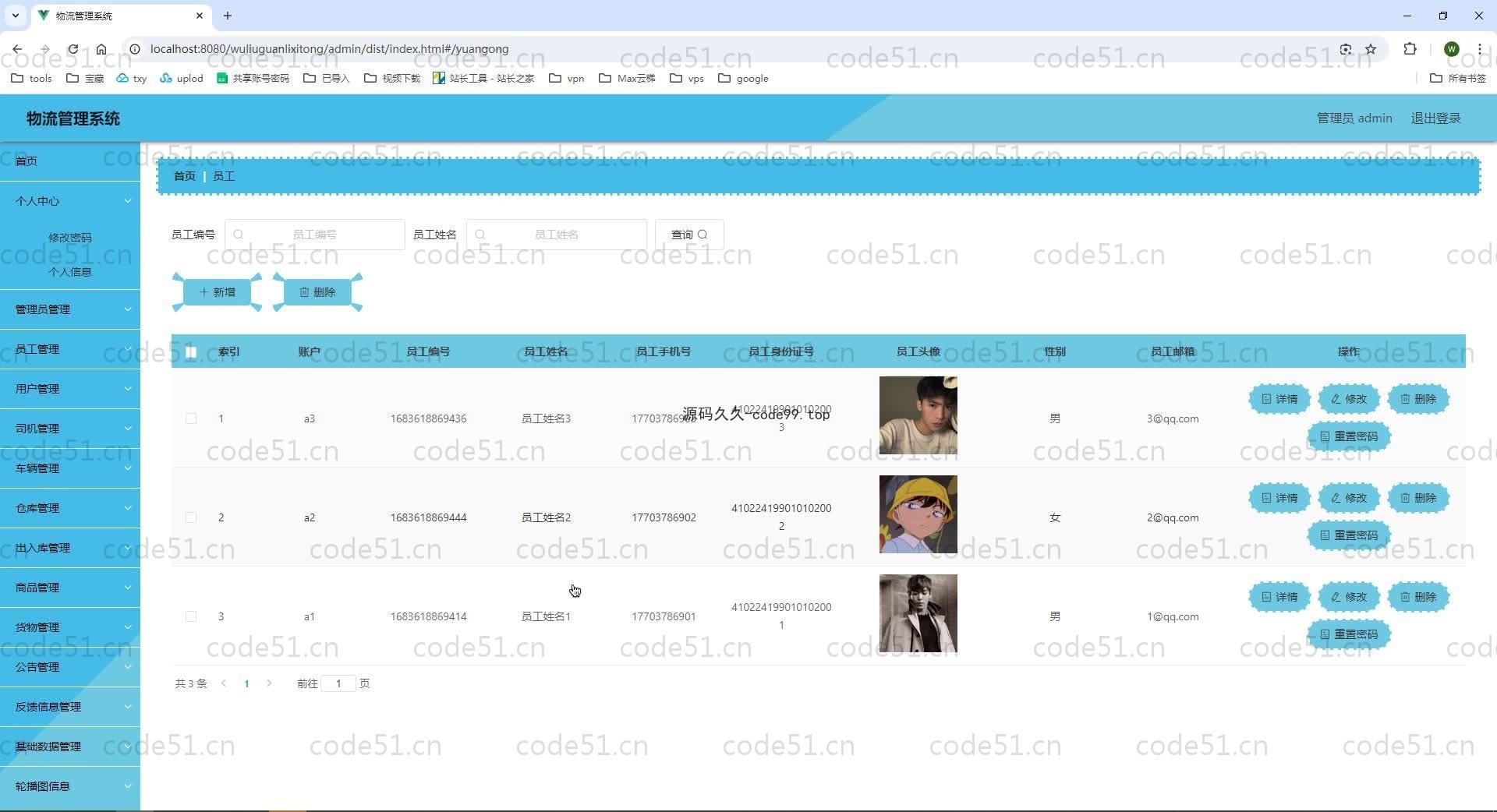This screenshot has height=812, width=1497.
Task: Click the next page arrow in pagination
Action: coord(269,683)
